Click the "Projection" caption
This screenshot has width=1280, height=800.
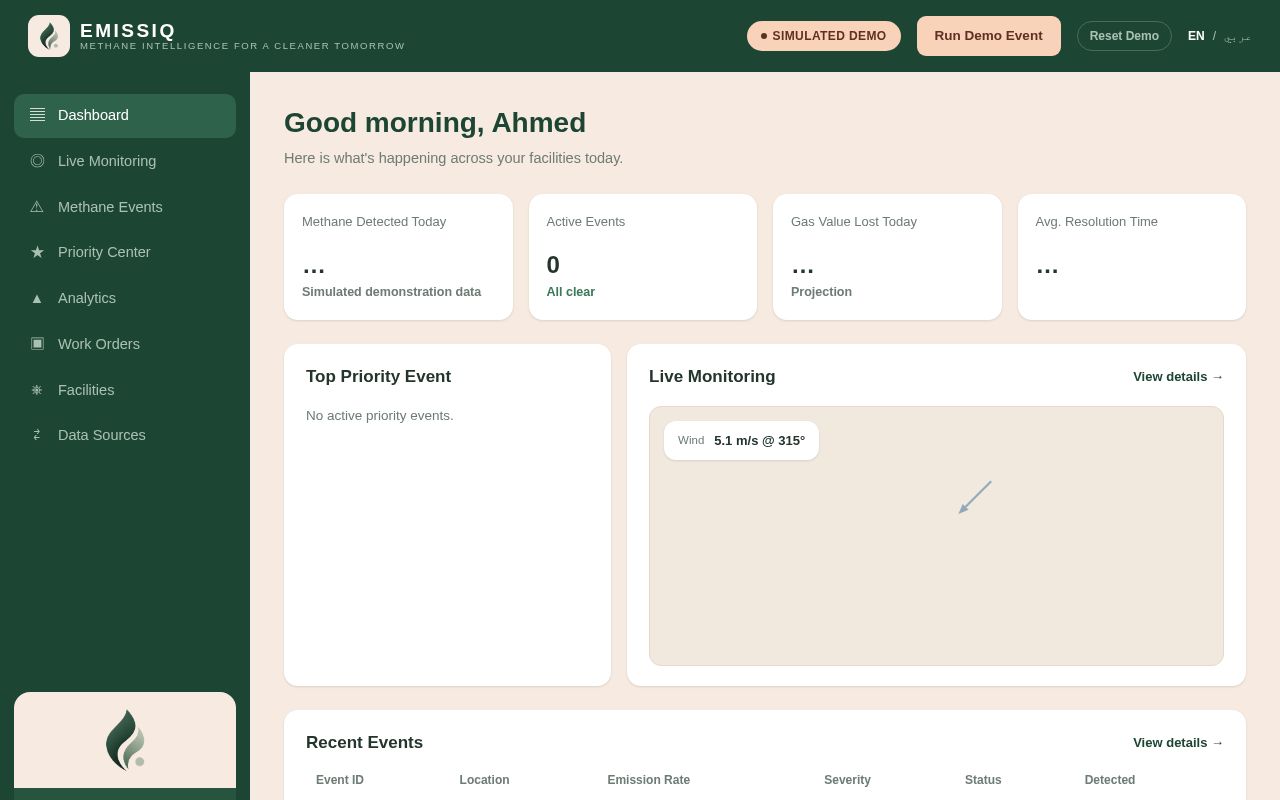[x=821, y=292]
